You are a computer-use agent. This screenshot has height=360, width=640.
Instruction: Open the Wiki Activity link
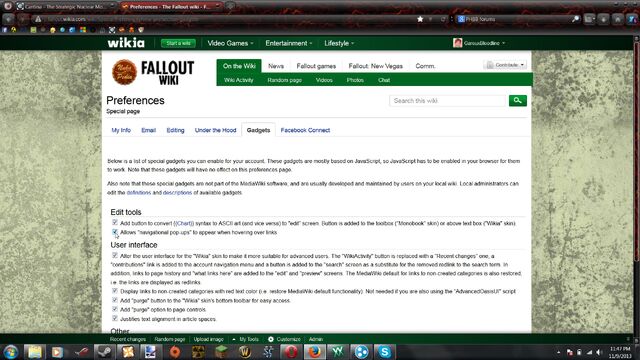click(x=239, y=80)
